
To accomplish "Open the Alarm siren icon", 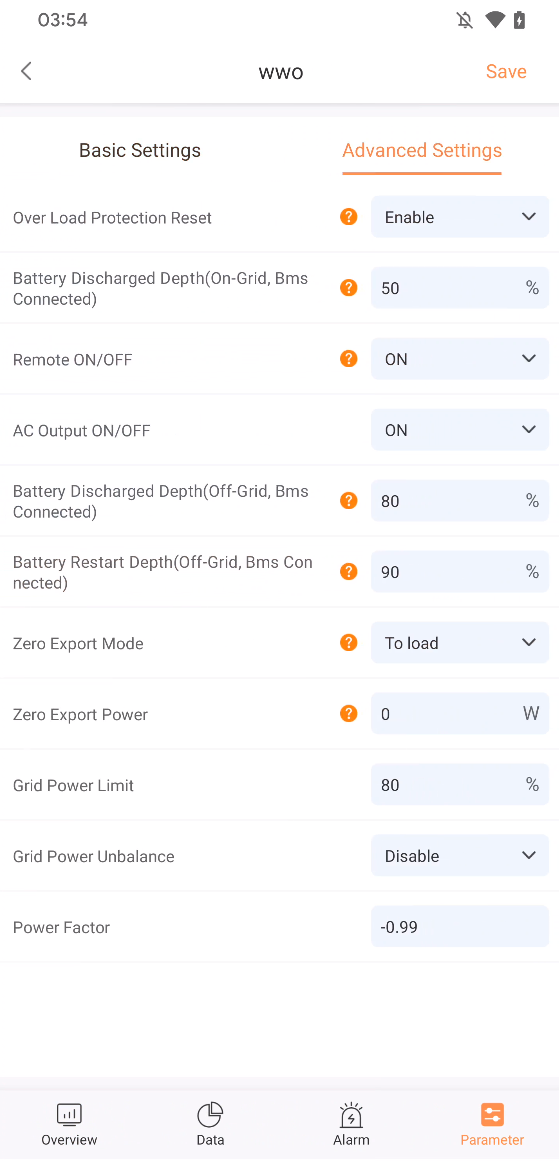I will tap(351, 1115).
